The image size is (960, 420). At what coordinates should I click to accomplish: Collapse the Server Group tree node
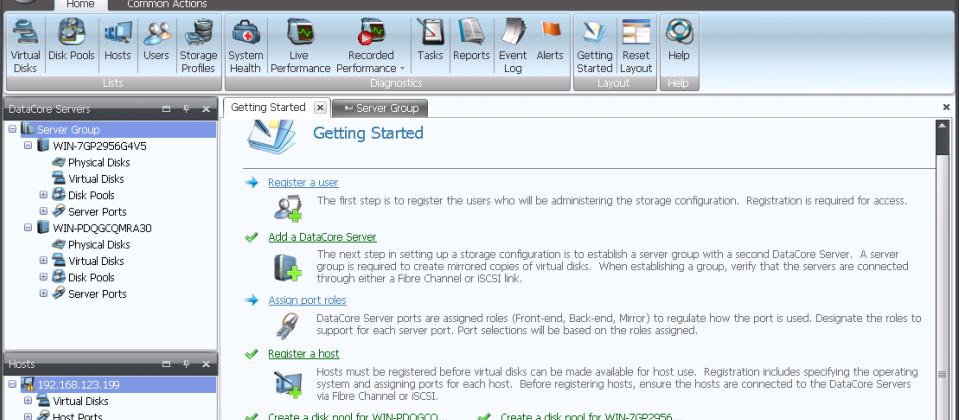[x=13, y=129]
